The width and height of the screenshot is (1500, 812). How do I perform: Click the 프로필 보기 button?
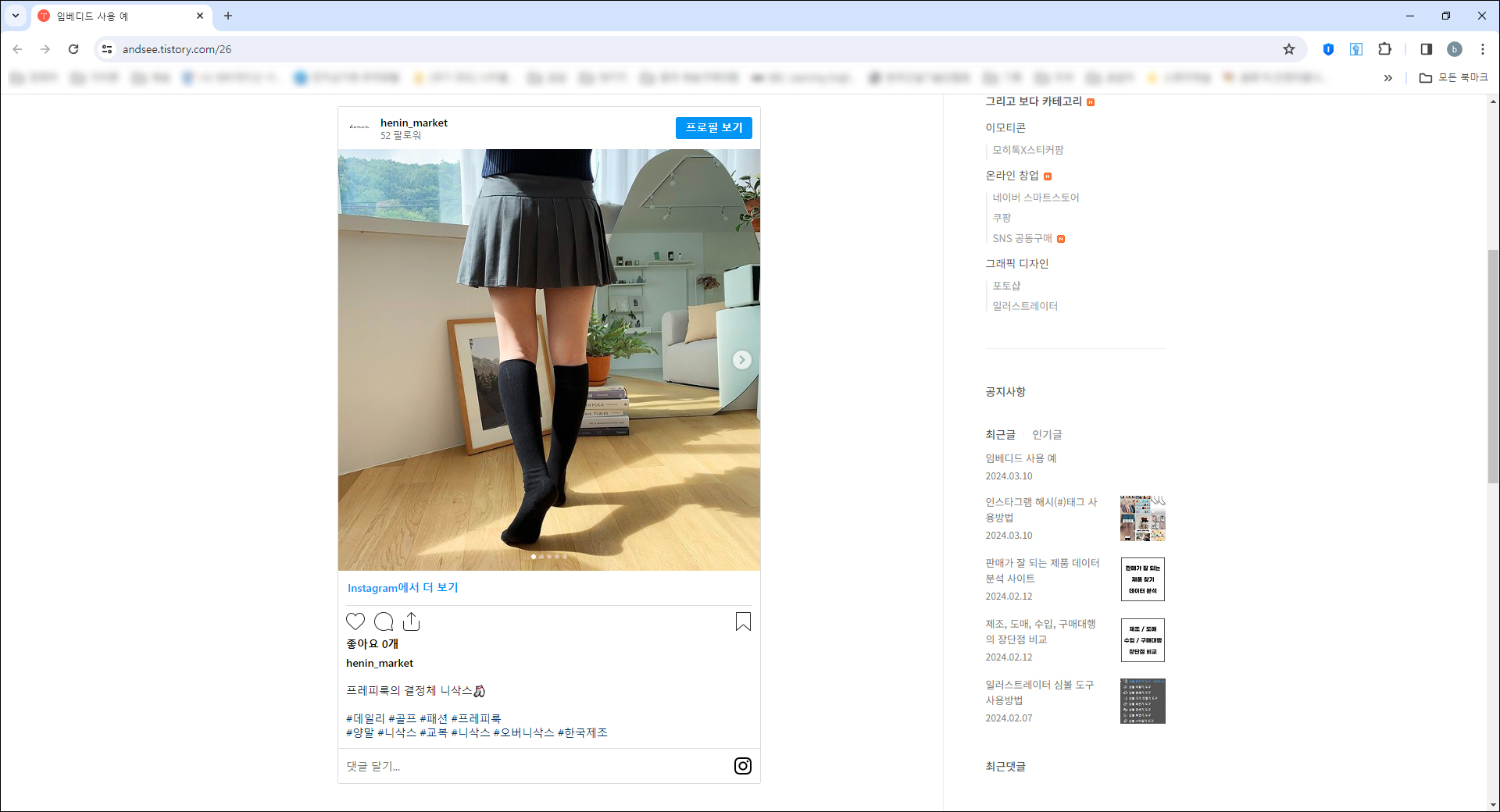714,128
